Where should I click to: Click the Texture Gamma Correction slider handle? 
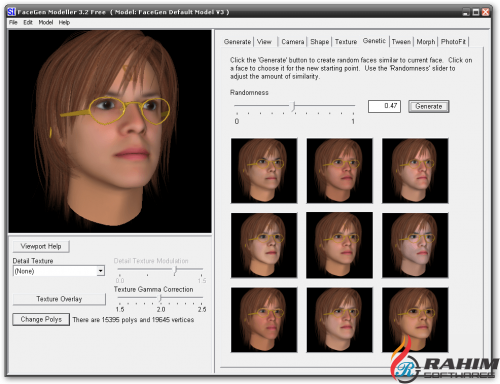pos(160,298)
